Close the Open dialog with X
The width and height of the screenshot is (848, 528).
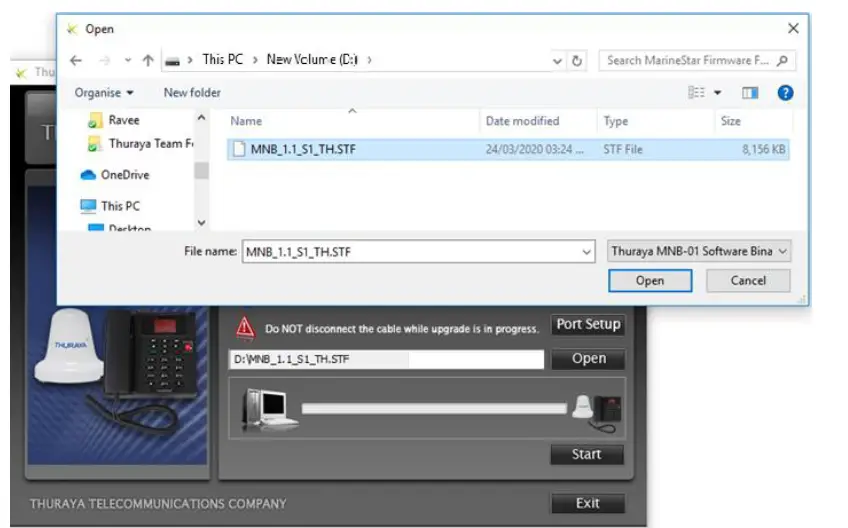point(793,28)
